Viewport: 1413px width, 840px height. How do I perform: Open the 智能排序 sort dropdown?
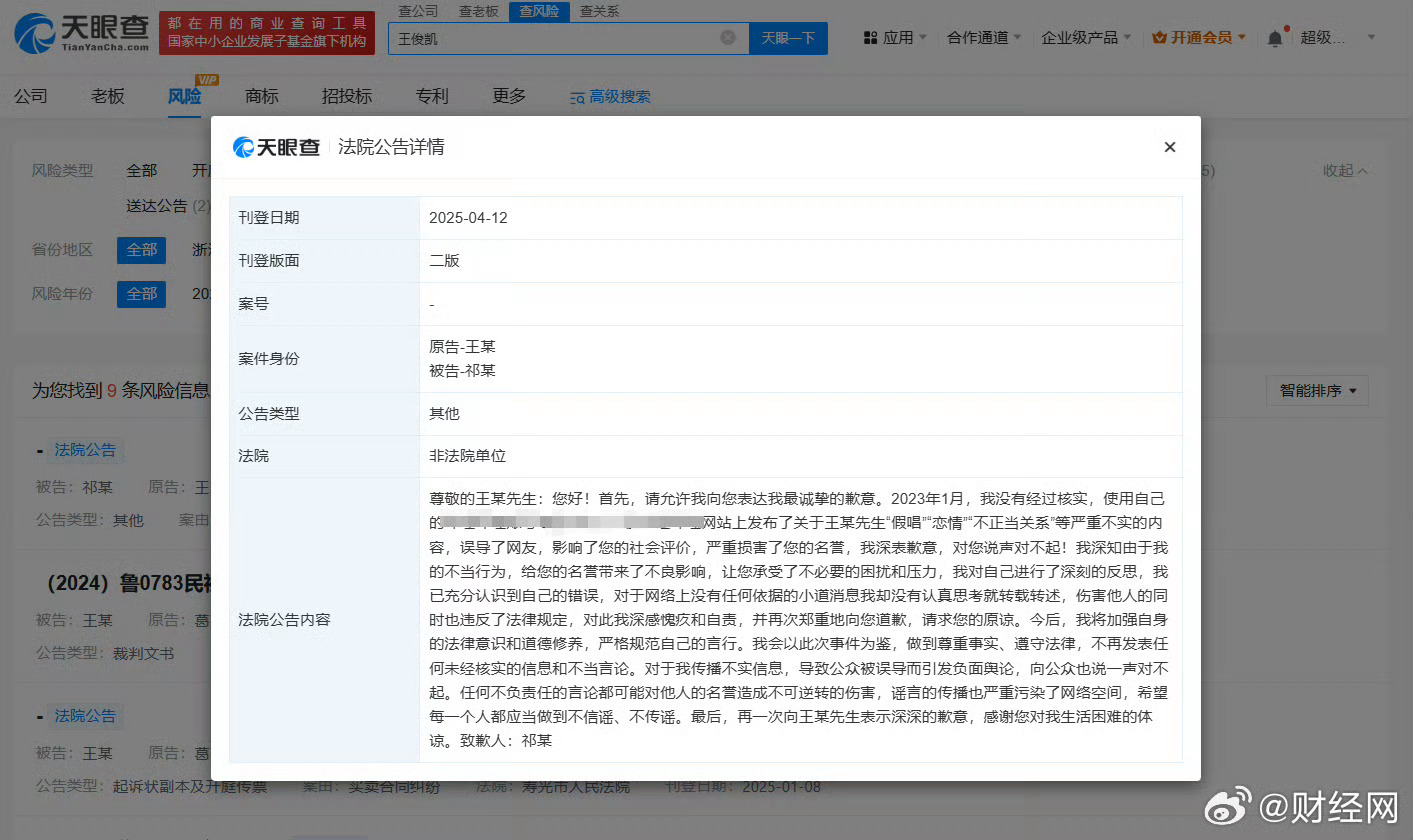(1317, 391)
